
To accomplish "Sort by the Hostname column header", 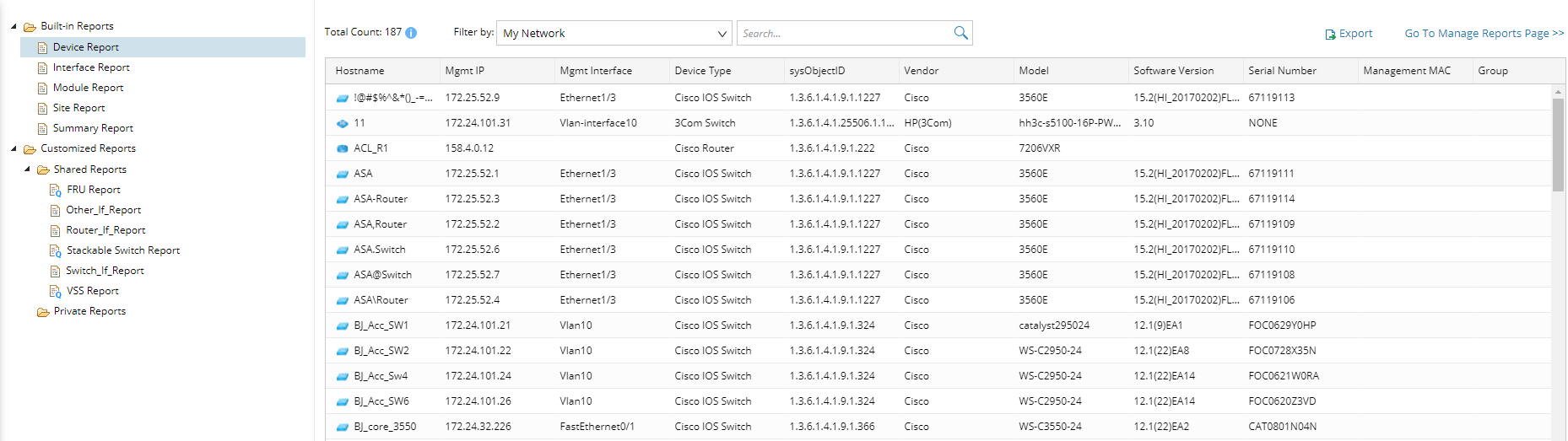I will click(360, 71).
